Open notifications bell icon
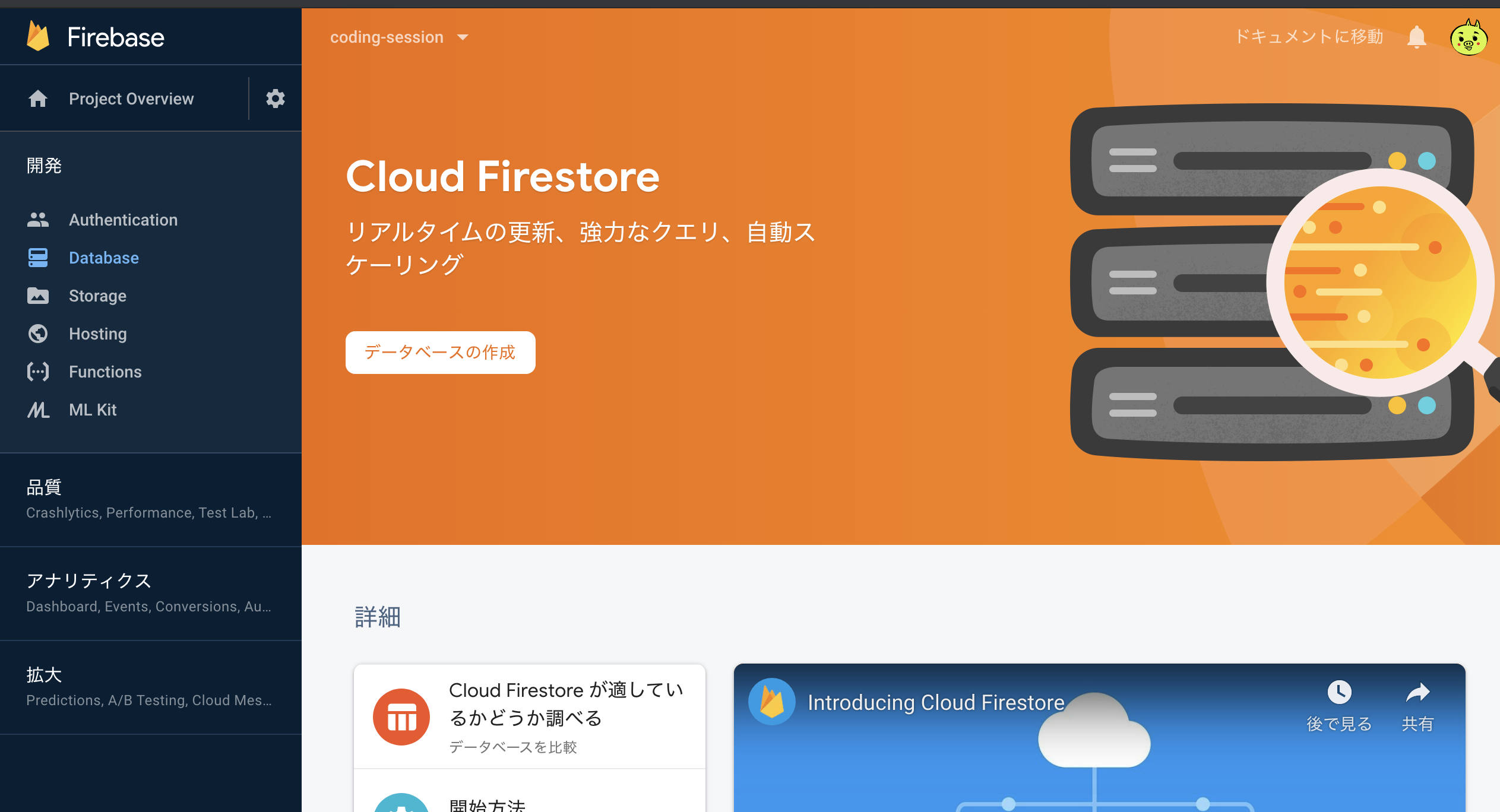 coord(1417,37)
